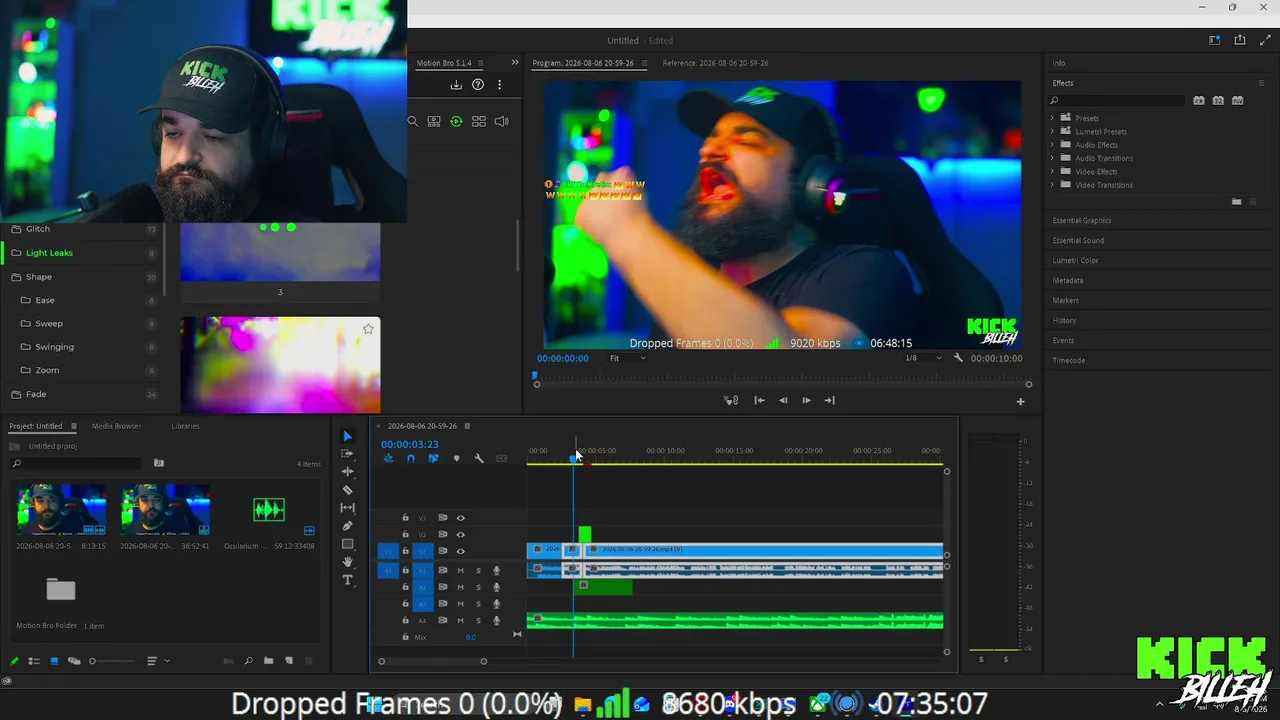Open the Lumetri Color panel
The height and width of the screenshot is (720, 1280).
click(x=1075, y=260)
